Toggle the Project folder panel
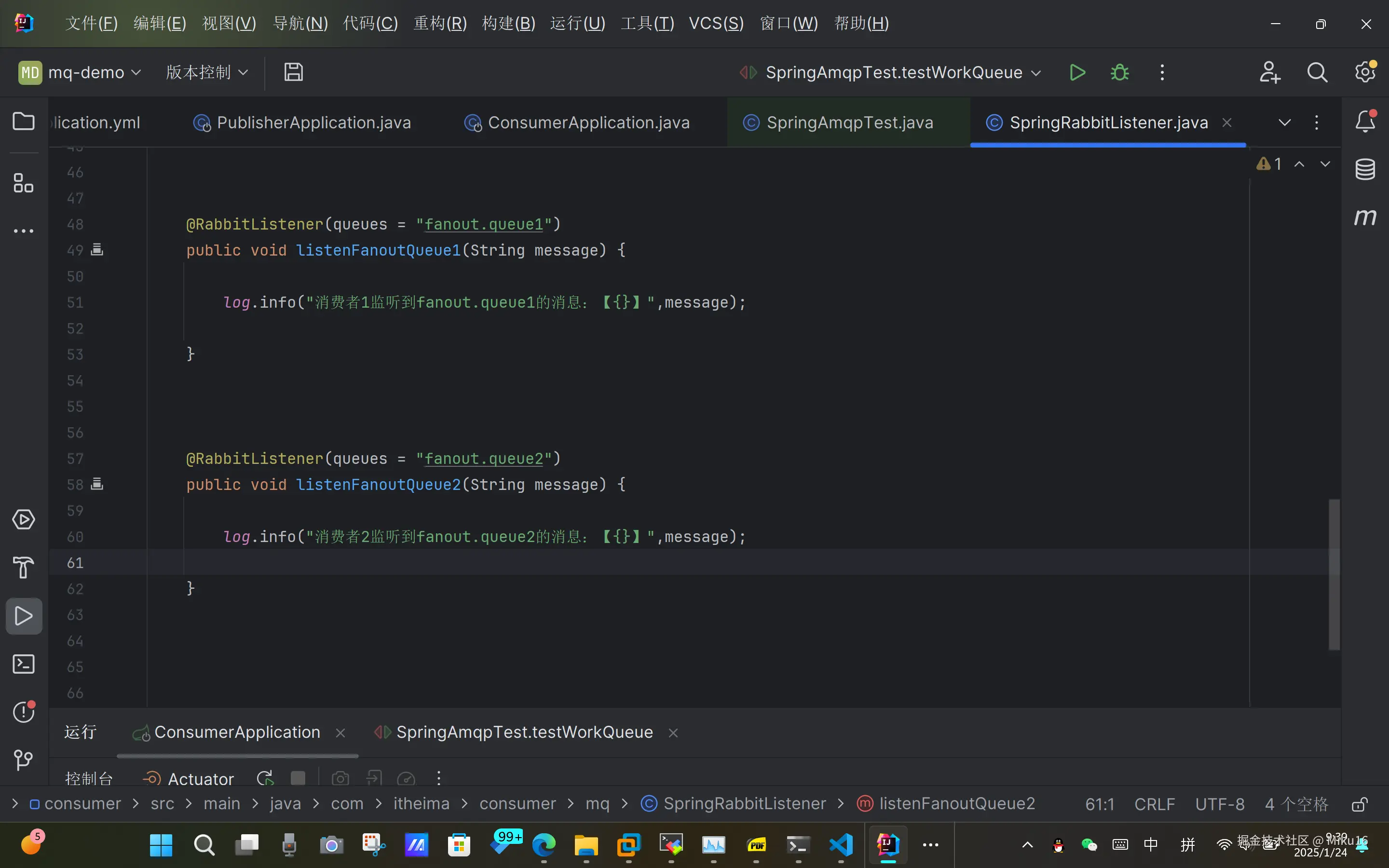The width and height of the screenshot is (1389, 868). click(x=24, y=121)
